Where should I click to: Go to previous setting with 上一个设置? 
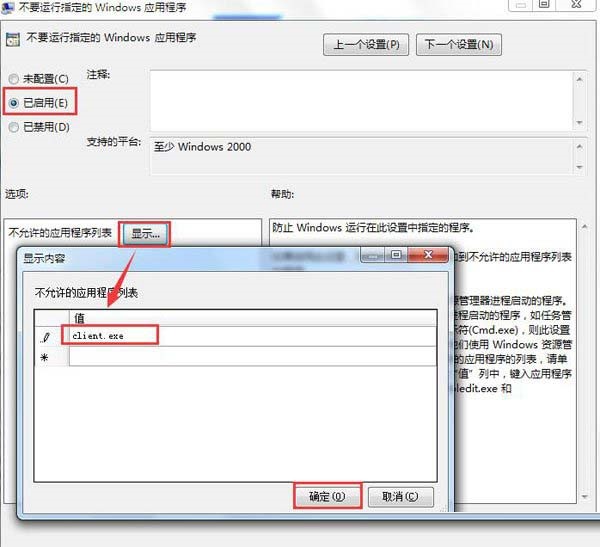(x=364, y=45)
